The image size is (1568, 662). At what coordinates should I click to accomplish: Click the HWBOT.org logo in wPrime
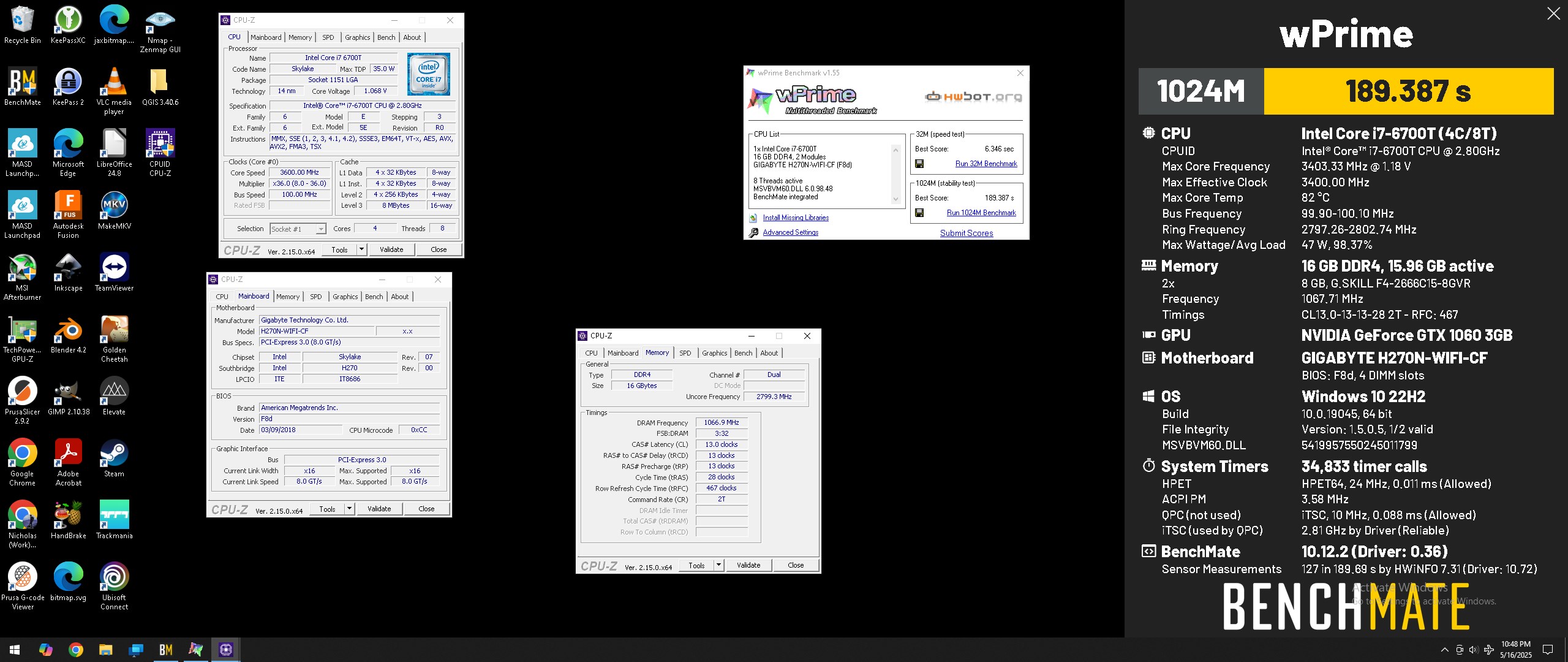pyautogui.click(x=973, y=96)
